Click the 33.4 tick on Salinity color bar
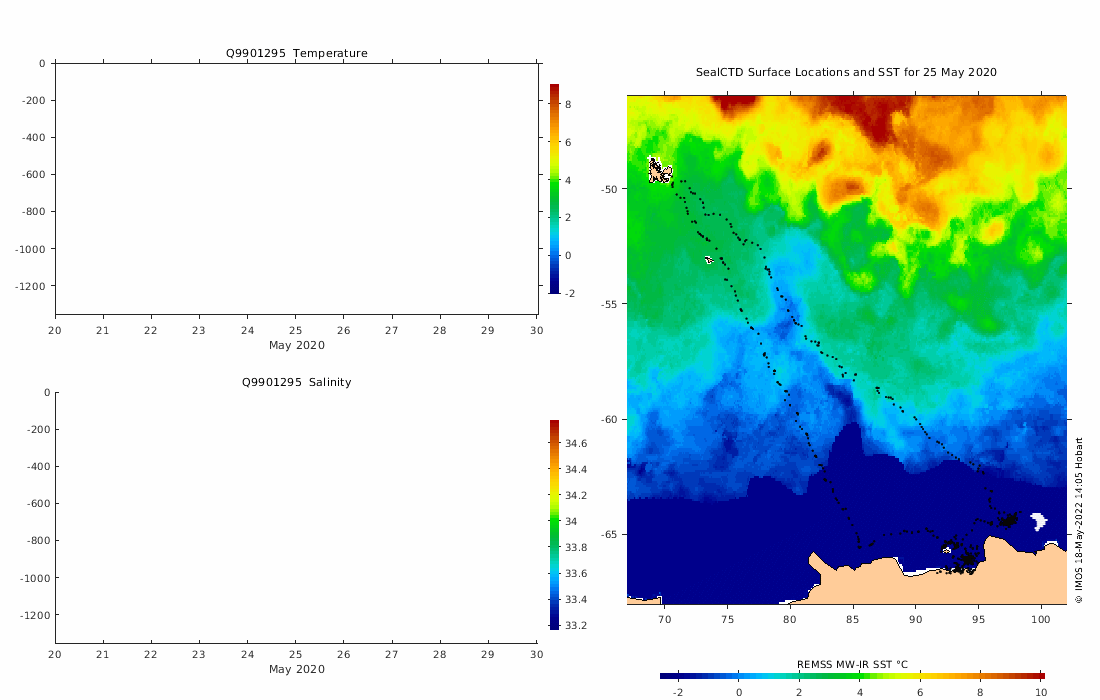The width and height of the screenshot is (1100, 700). (x=576, y=600)
